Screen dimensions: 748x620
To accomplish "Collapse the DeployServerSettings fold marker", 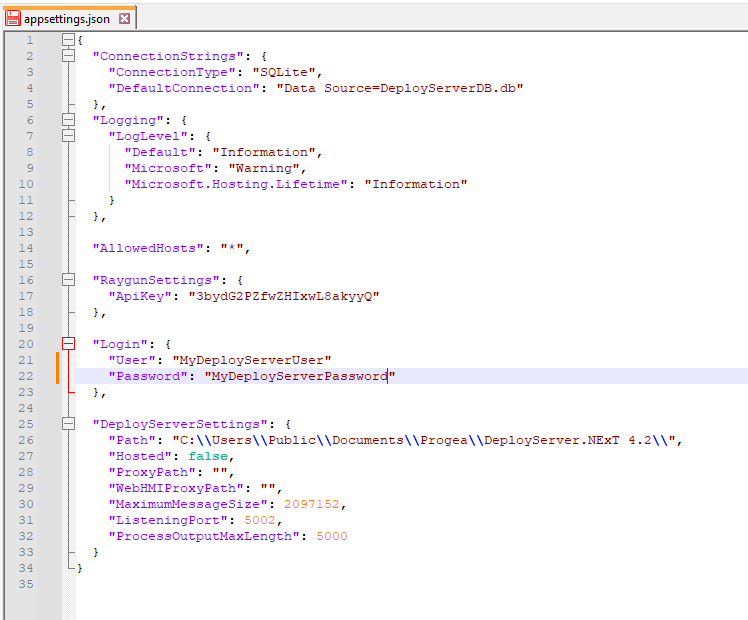I will [69, 424].
